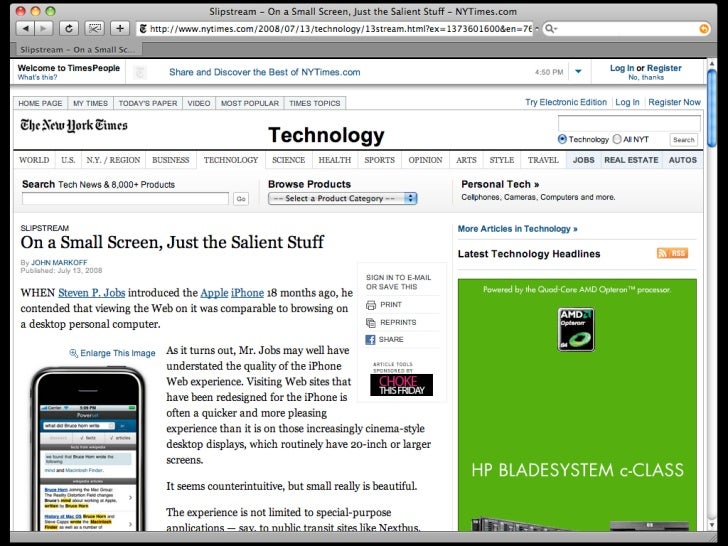Follow the Apple link in the article
This screenshot has height=546, width=728.
(214, 293)
